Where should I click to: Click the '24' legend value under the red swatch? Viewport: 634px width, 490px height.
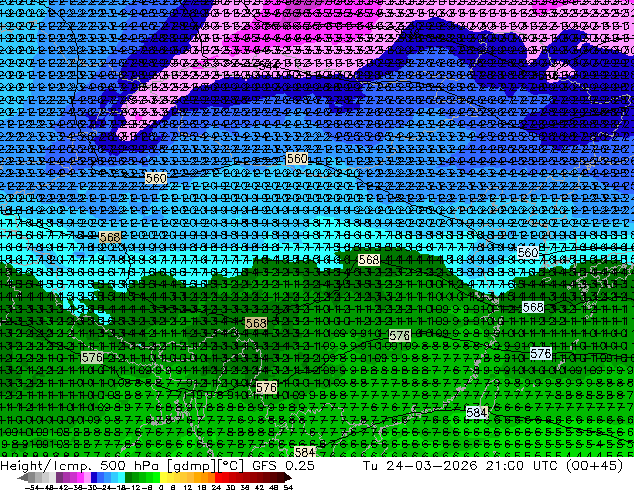[216, 488]
